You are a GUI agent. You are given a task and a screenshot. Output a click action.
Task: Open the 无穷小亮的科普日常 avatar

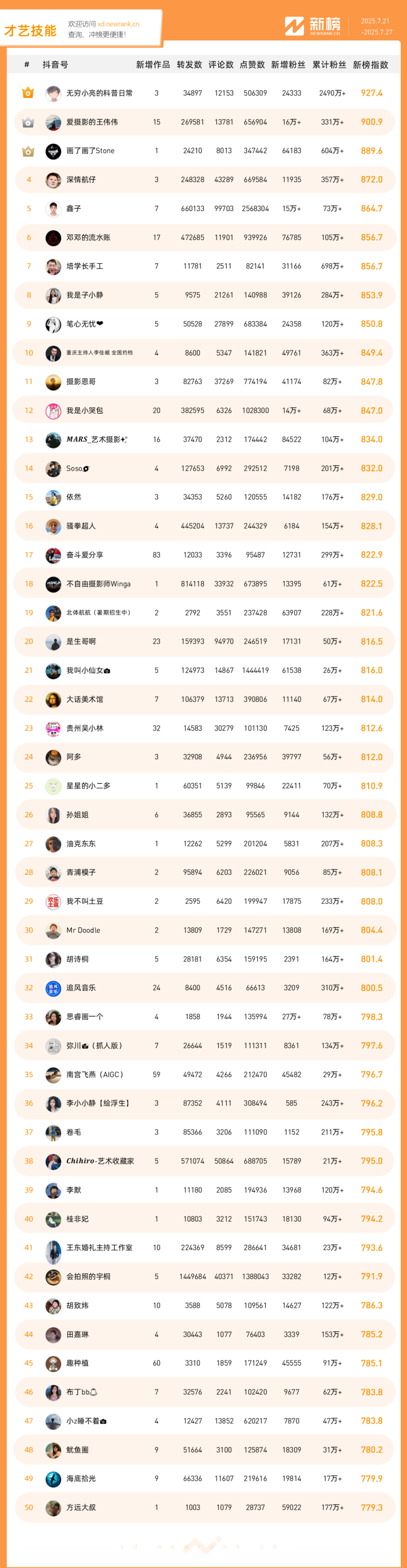53,94
